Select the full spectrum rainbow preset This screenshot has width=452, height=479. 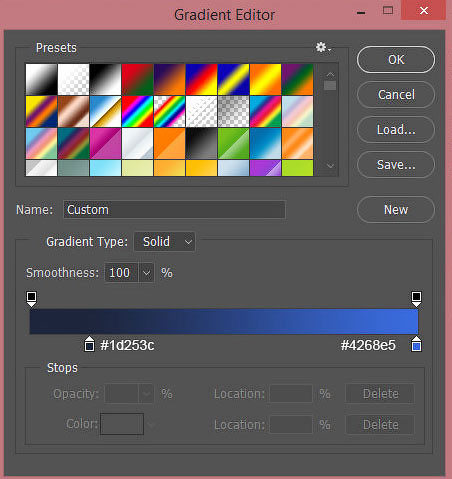137,111
